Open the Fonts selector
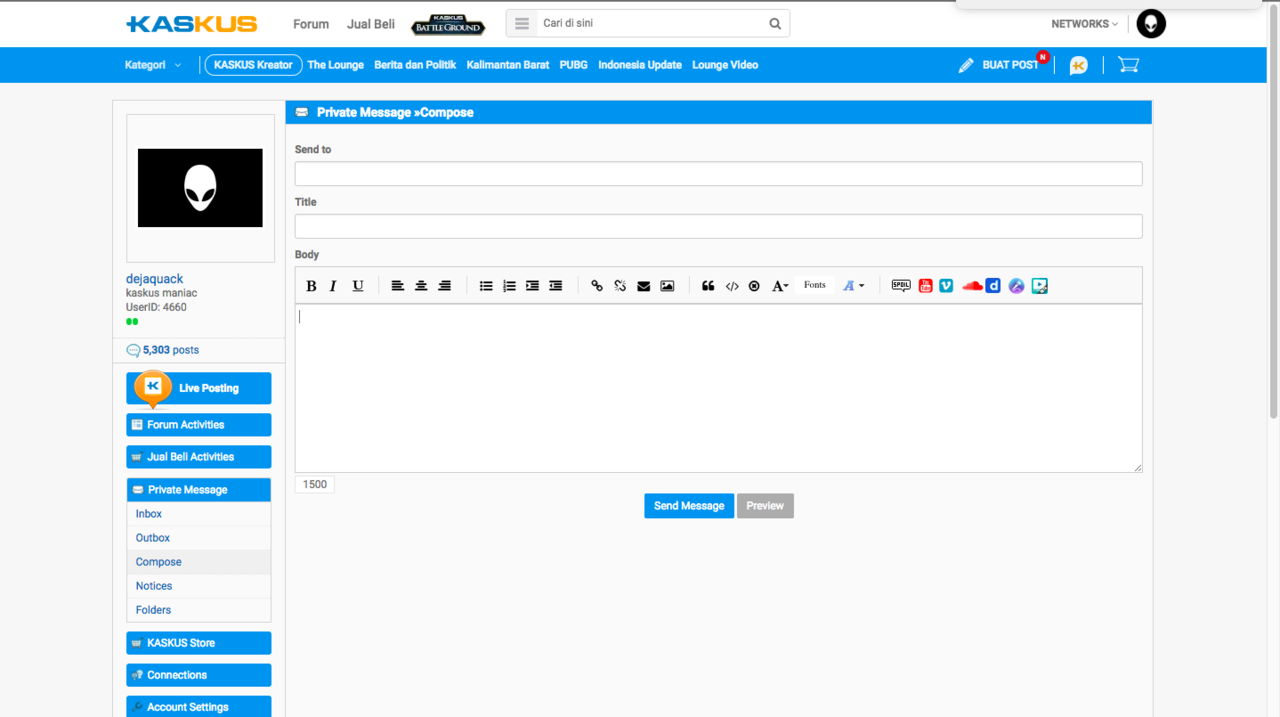 click(x=815, y=285)
